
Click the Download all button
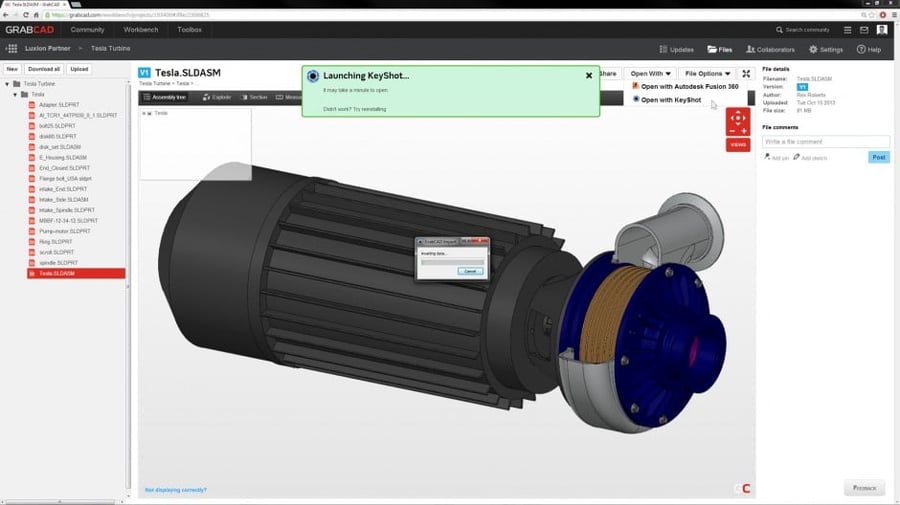click(44, 69)
